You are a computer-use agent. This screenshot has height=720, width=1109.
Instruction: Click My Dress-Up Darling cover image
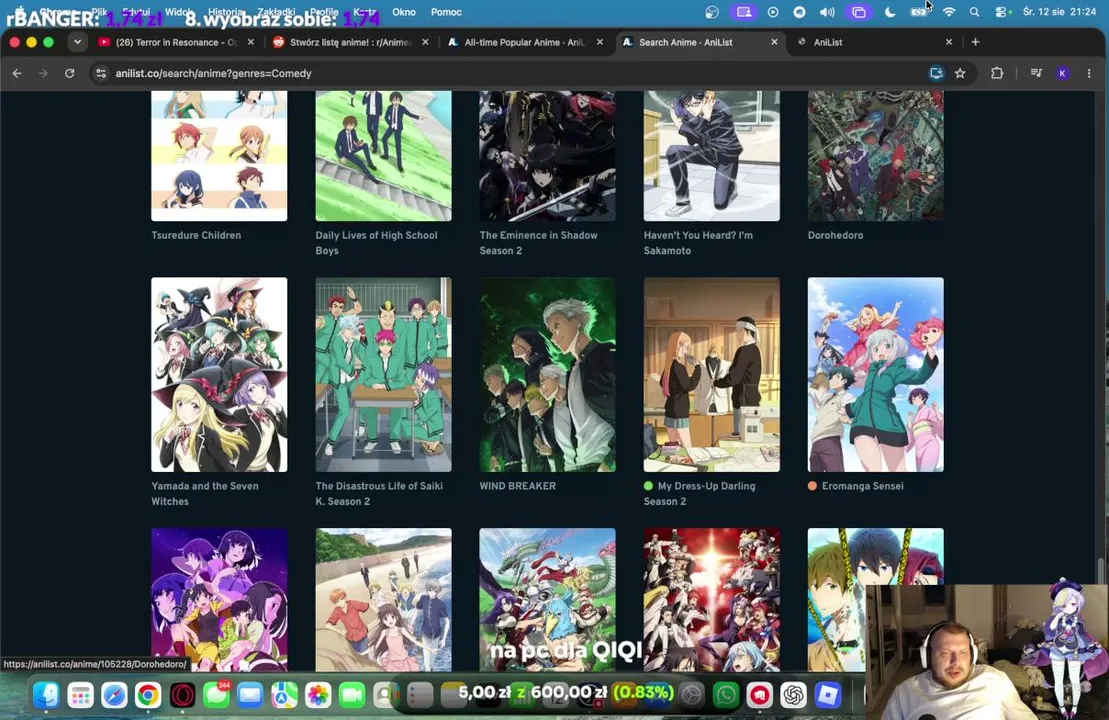pyautogui.click(x=712, y=374)
